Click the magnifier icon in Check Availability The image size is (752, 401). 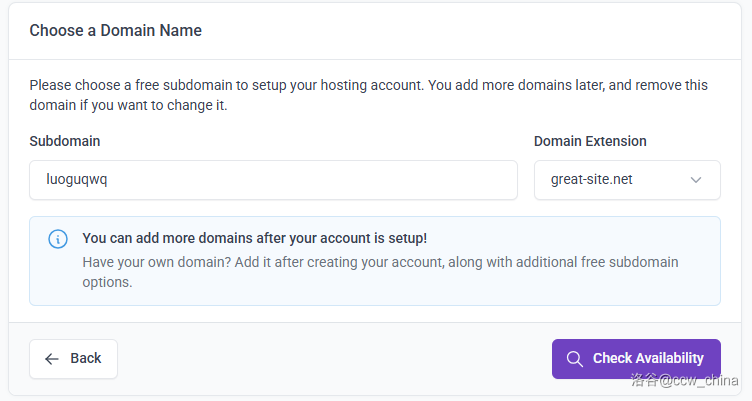(x=574, y=359)
